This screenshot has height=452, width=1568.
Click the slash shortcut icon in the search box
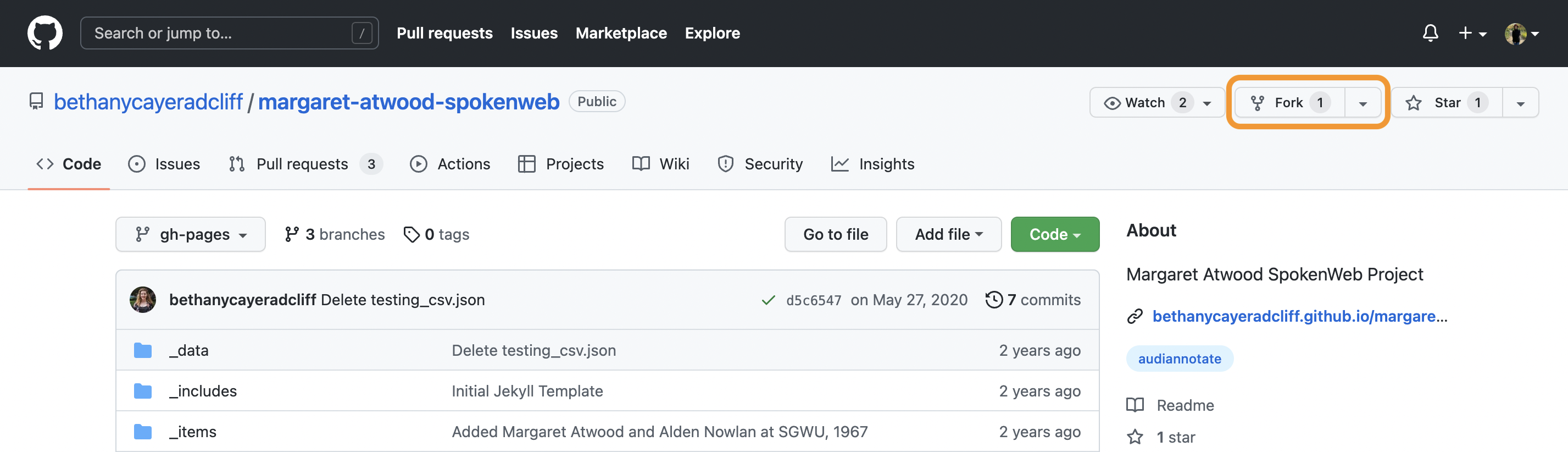tap(362, 33)
